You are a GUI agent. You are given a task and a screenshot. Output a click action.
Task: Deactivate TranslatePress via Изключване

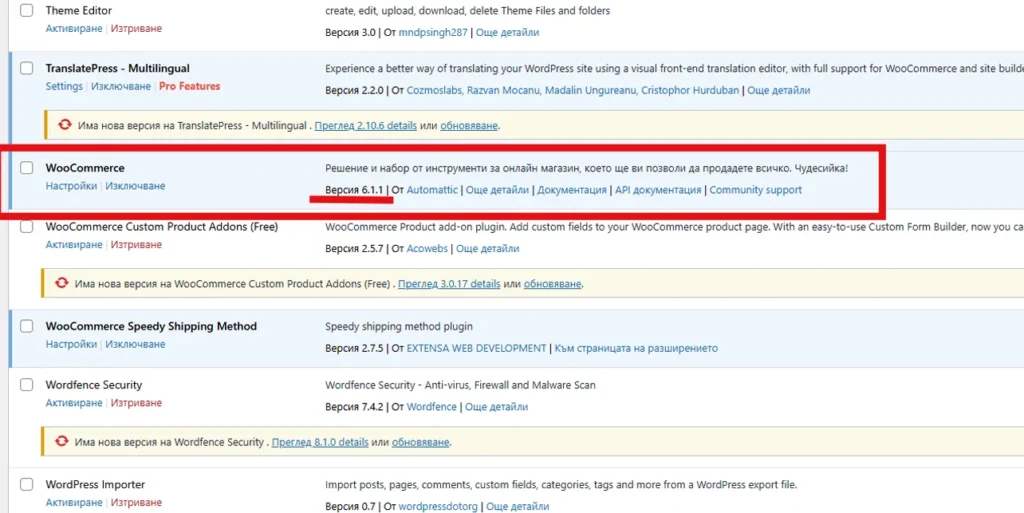[121, 86]
